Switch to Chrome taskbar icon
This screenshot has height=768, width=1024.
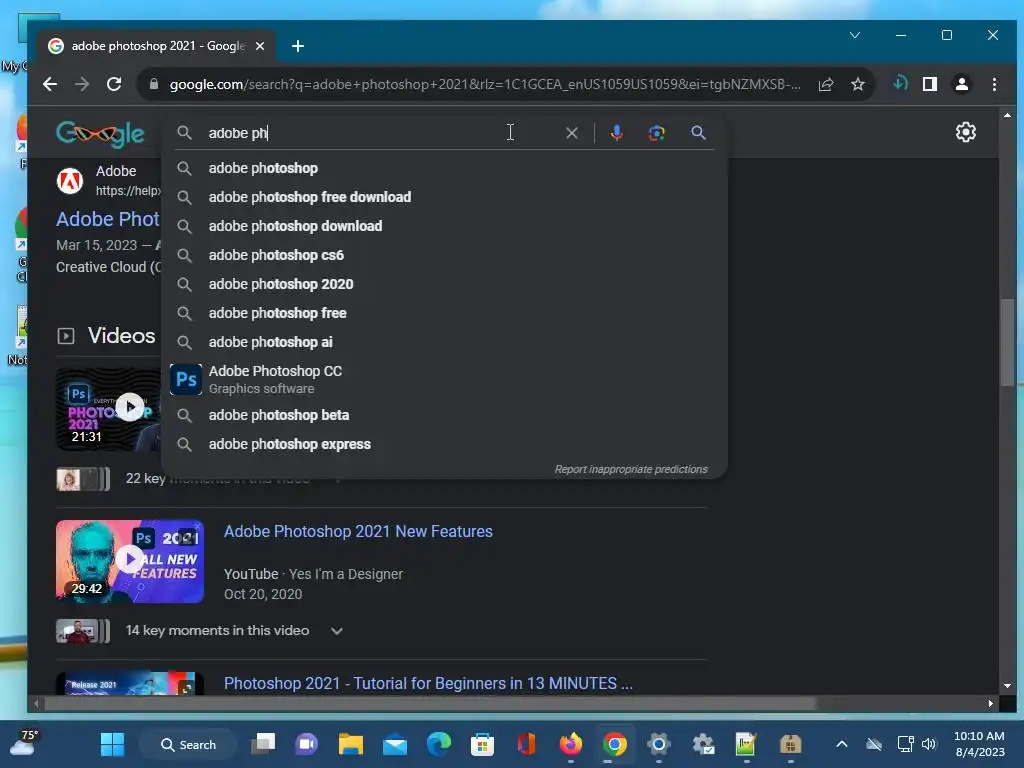pos(615,744)
